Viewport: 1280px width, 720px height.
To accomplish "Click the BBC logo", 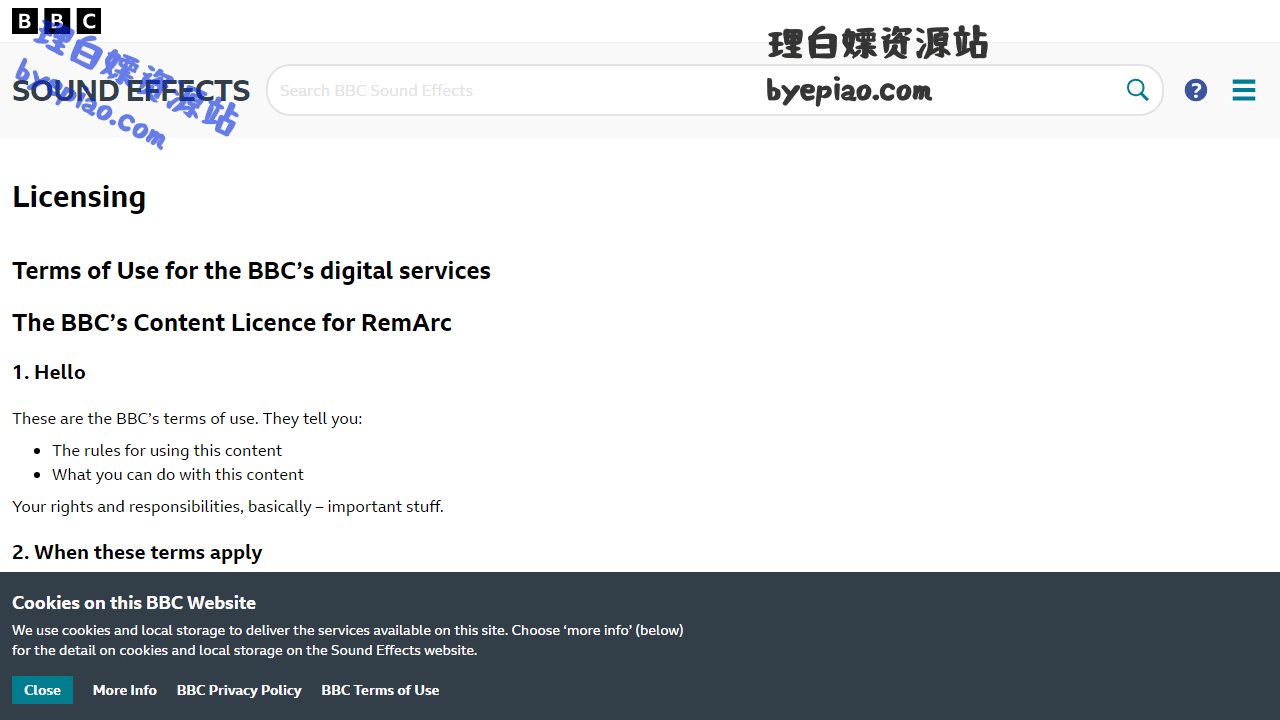I will click(x=56, y=21).
